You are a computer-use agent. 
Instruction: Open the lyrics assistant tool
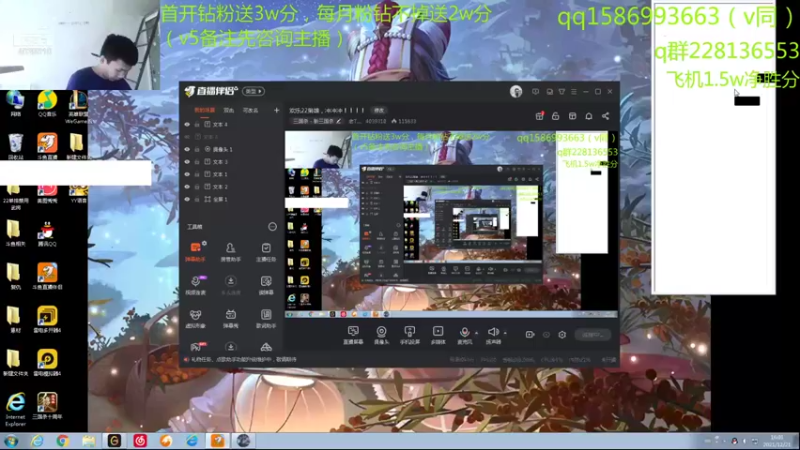[x=266, y=318]
